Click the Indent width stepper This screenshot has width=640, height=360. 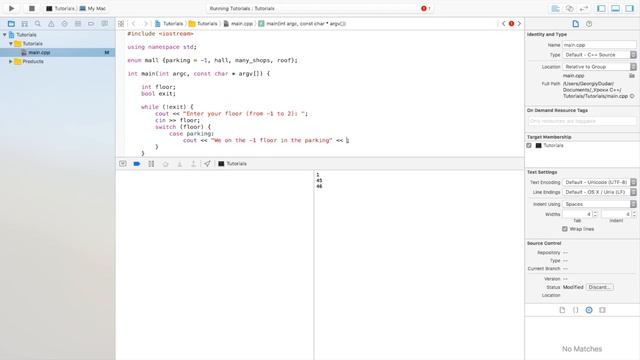coord(634,214)
